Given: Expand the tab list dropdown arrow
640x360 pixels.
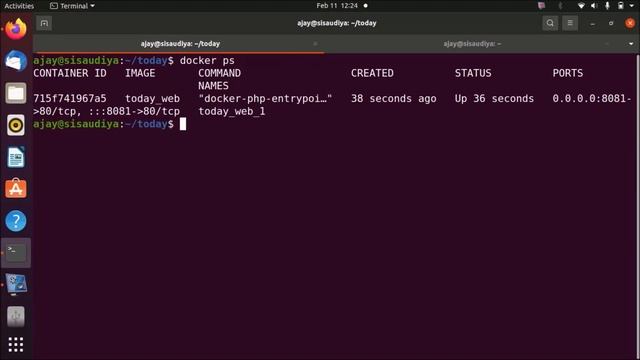Looking at the screenshot, I should click(x=631, y=44).
